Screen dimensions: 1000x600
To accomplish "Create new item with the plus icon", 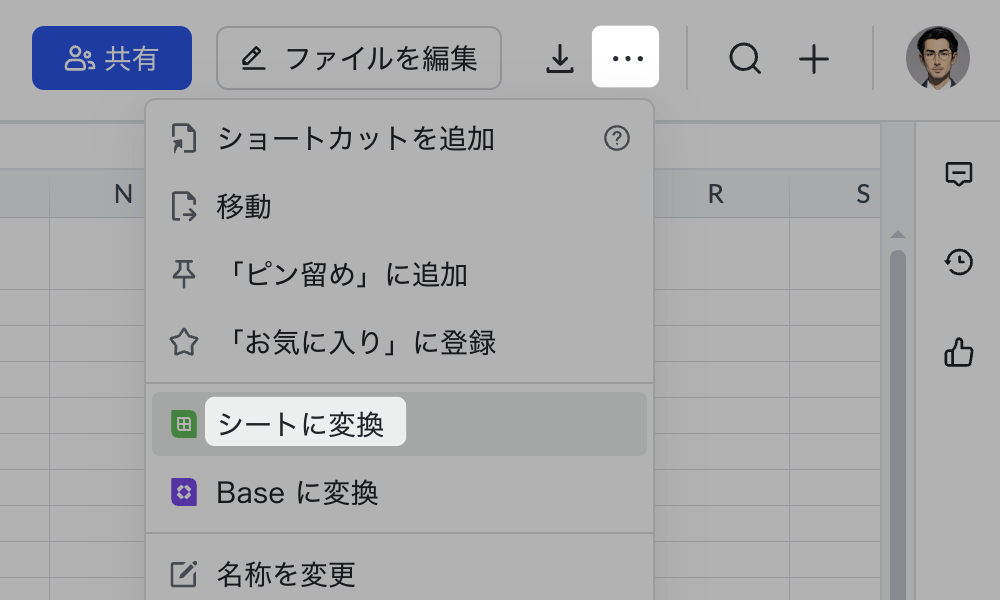I will point(814,59).
